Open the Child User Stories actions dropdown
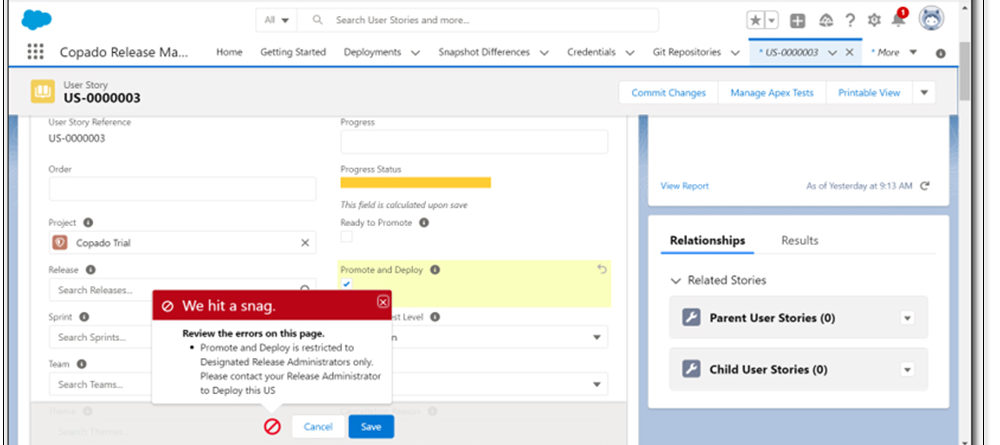The image size is (1000, 445). 908,370
